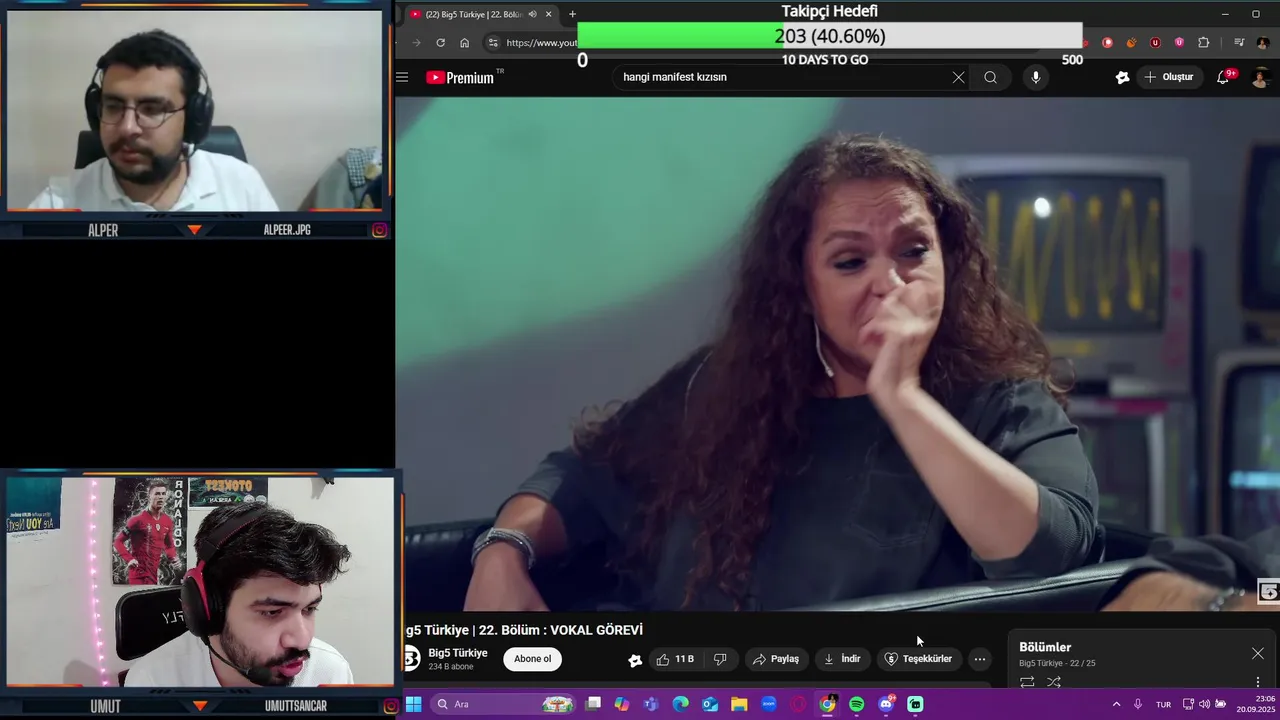The image size is (1280, 720).
Task: Close the Bölümler playlist panel
Action: [x=1257, y=653]
